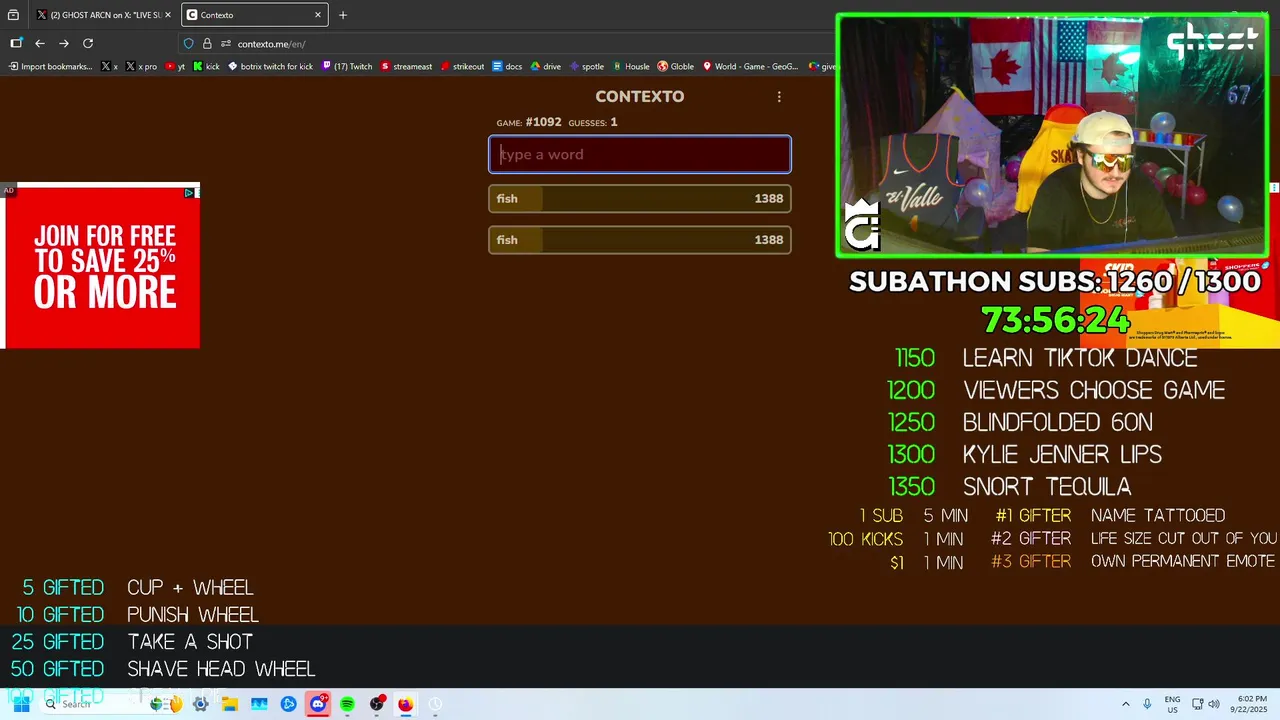Click the AdChoices icon on the ad
Viewport: 1280px width, 720px height.
click(189, 193)
